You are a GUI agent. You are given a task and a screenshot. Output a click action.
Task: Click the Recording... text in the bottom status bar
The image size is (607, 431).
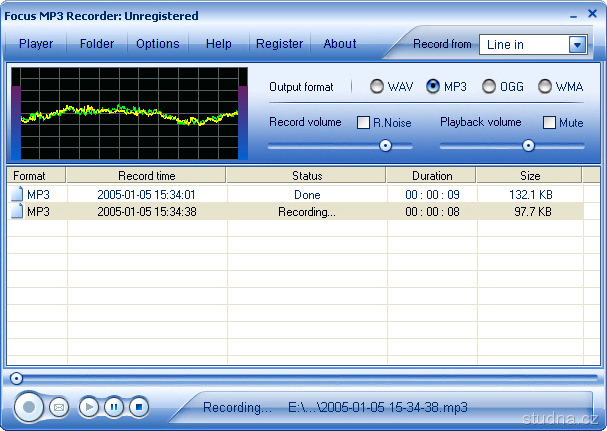tap(237, 407)
